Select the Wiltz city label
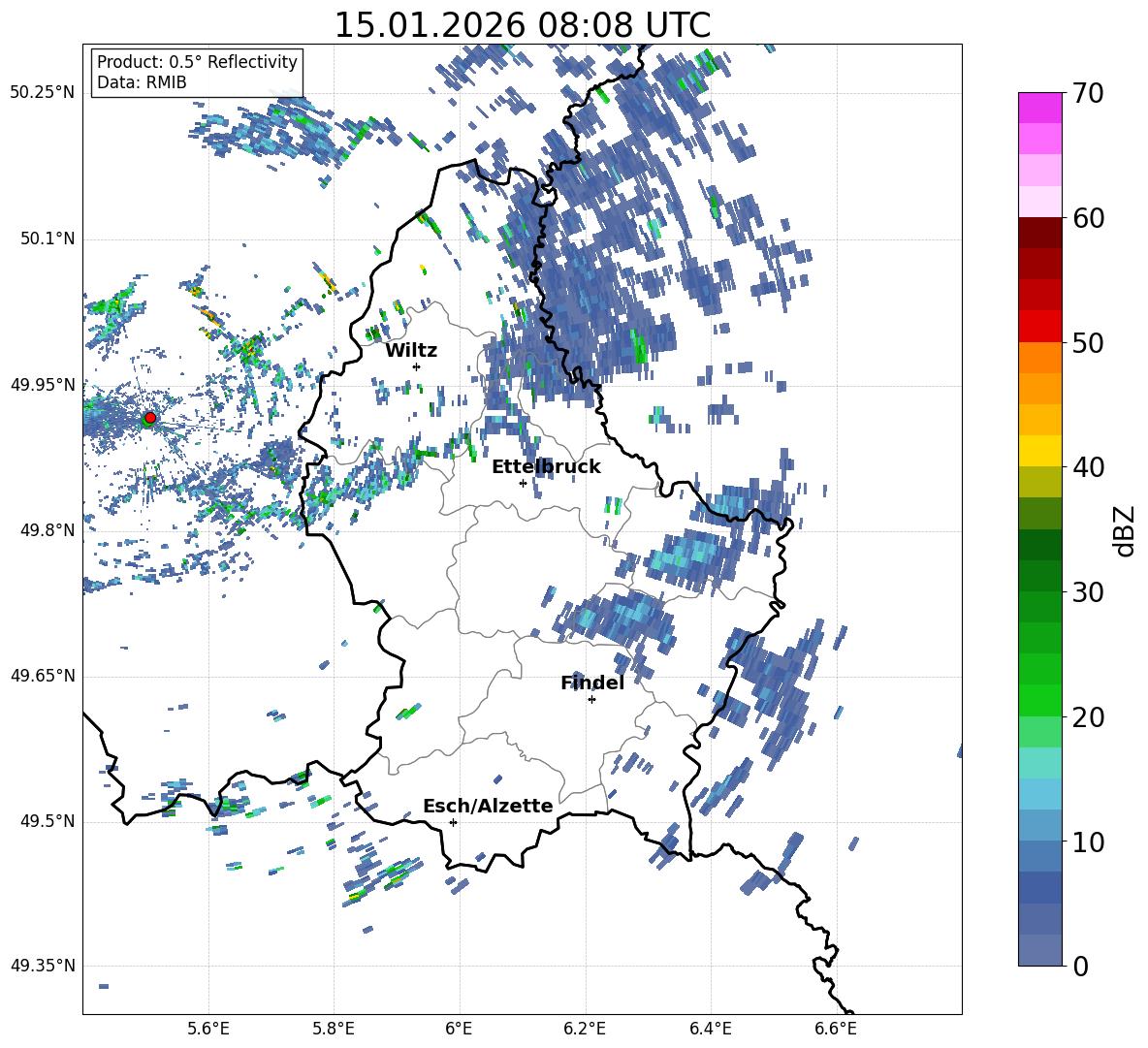This screenshot has width=1148, height=1048. point(411,351)
